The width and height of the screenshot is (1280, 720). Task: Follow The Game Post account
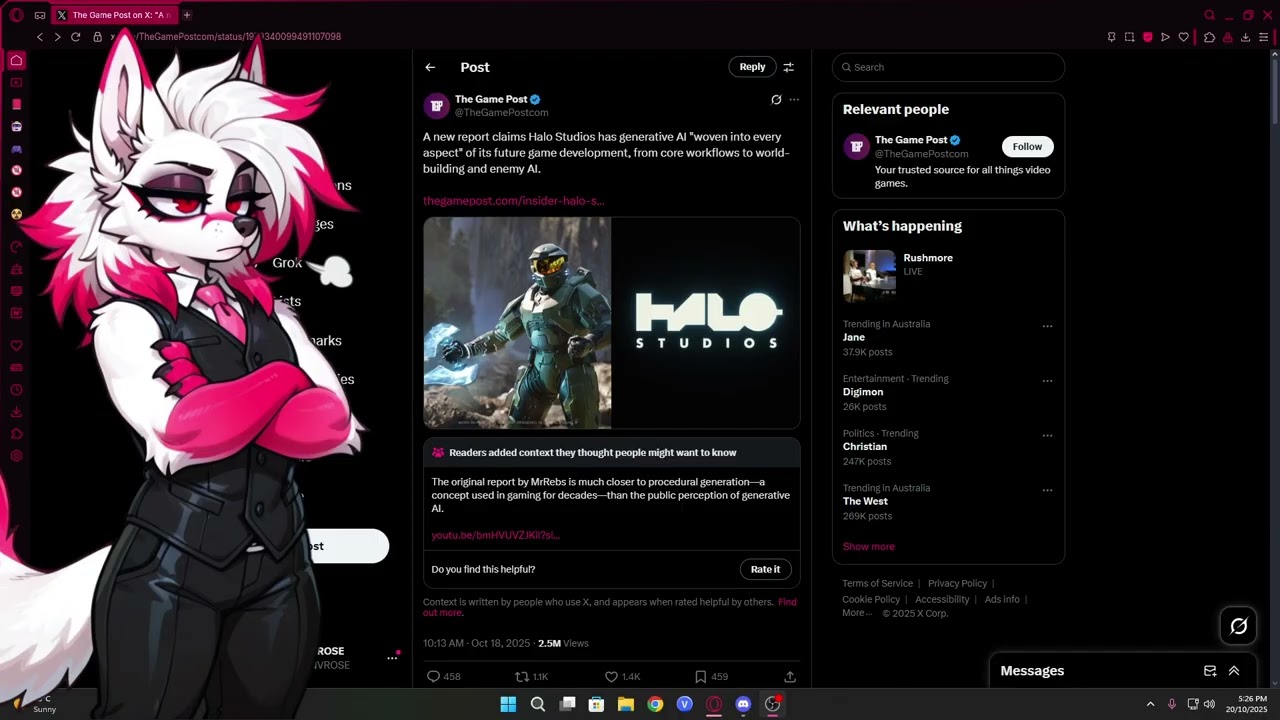coord(1027,146)
